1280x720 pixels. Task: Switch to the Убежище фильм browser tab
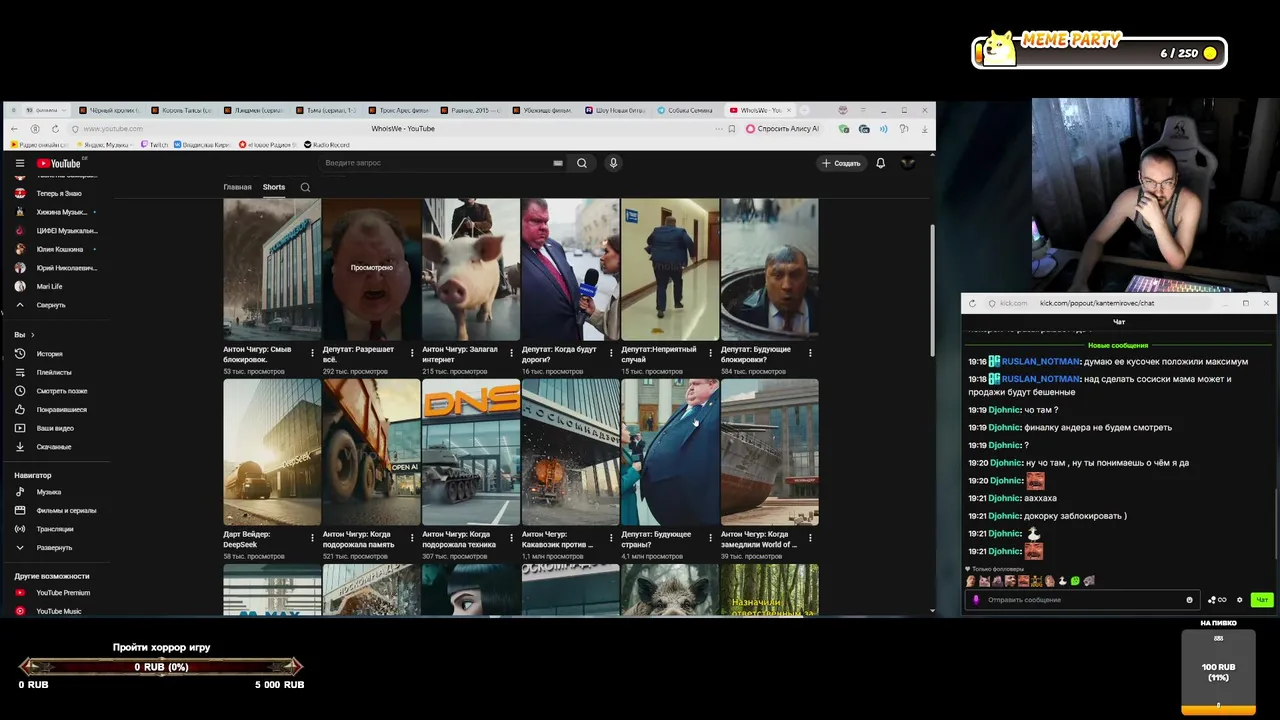[x=543, y=110]
